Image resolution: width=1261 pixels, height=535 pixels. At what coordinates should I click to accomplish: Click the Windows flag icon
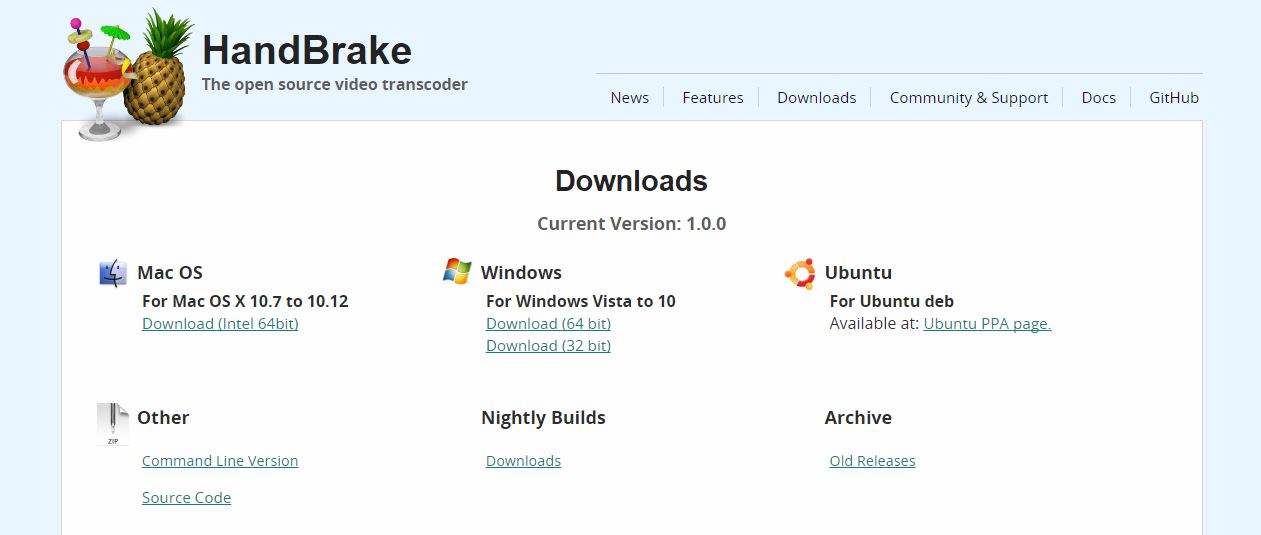click(457, 271)
